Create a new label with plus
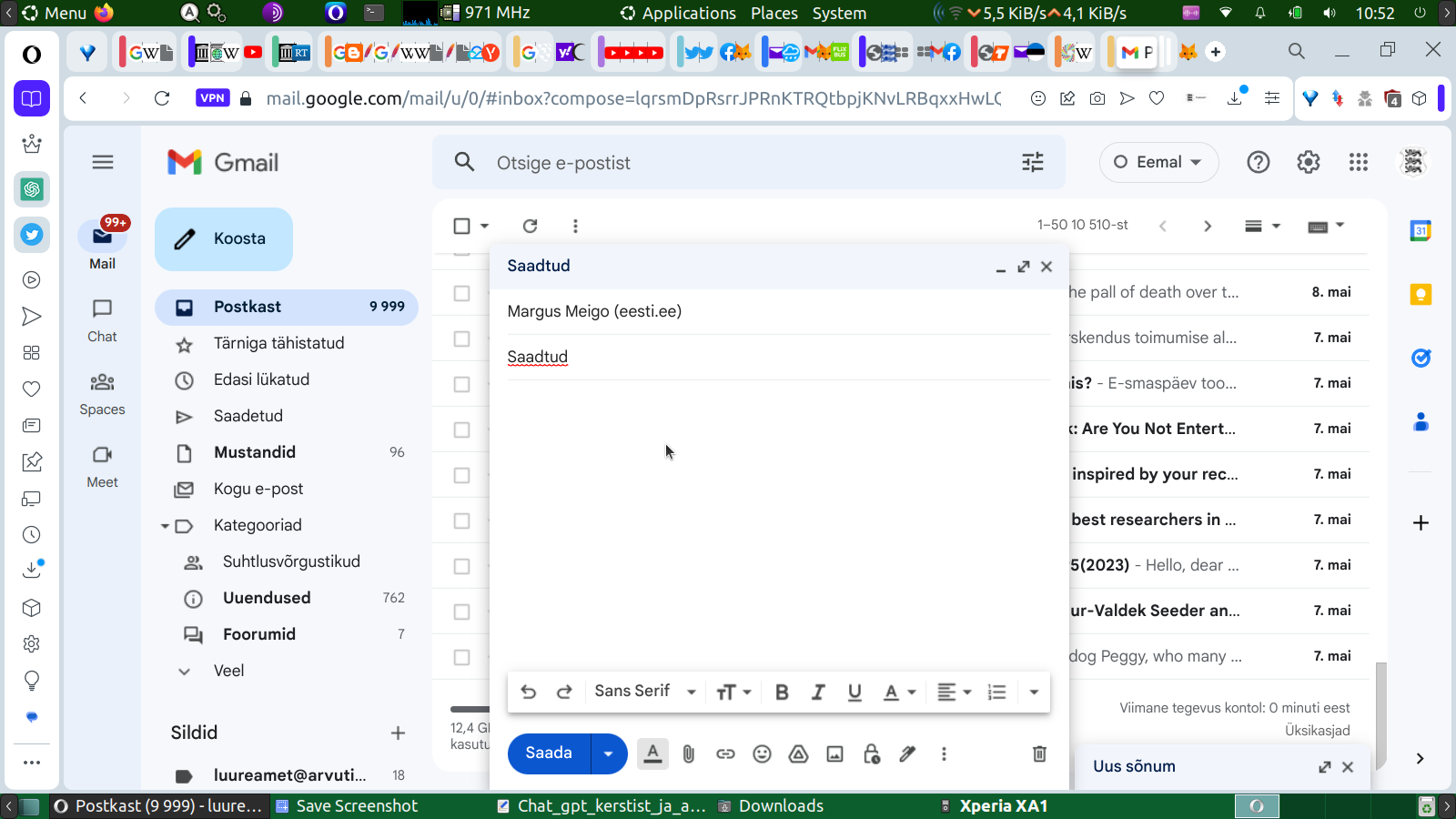Image resolution: width=1456 pixels, height=819 pixels. [398, 733]
